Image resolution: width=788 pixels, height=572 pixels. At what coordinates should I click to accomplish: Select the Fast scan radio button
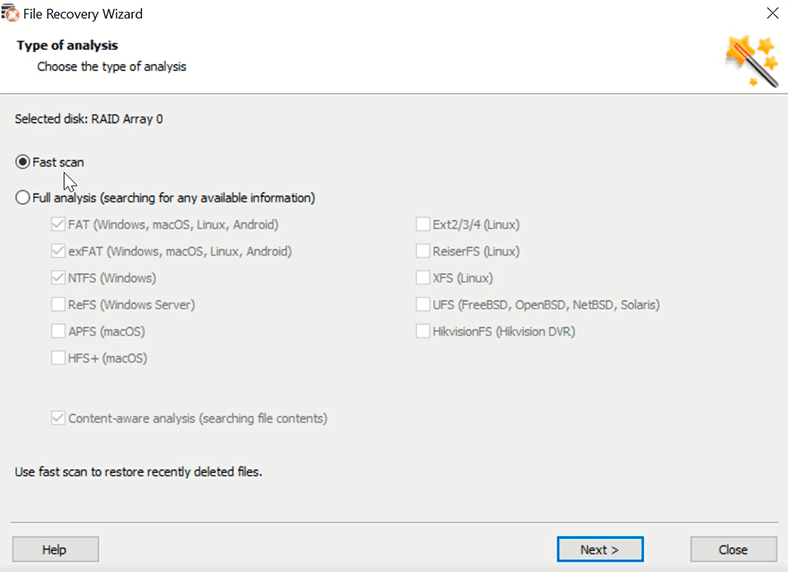[23, 162]
